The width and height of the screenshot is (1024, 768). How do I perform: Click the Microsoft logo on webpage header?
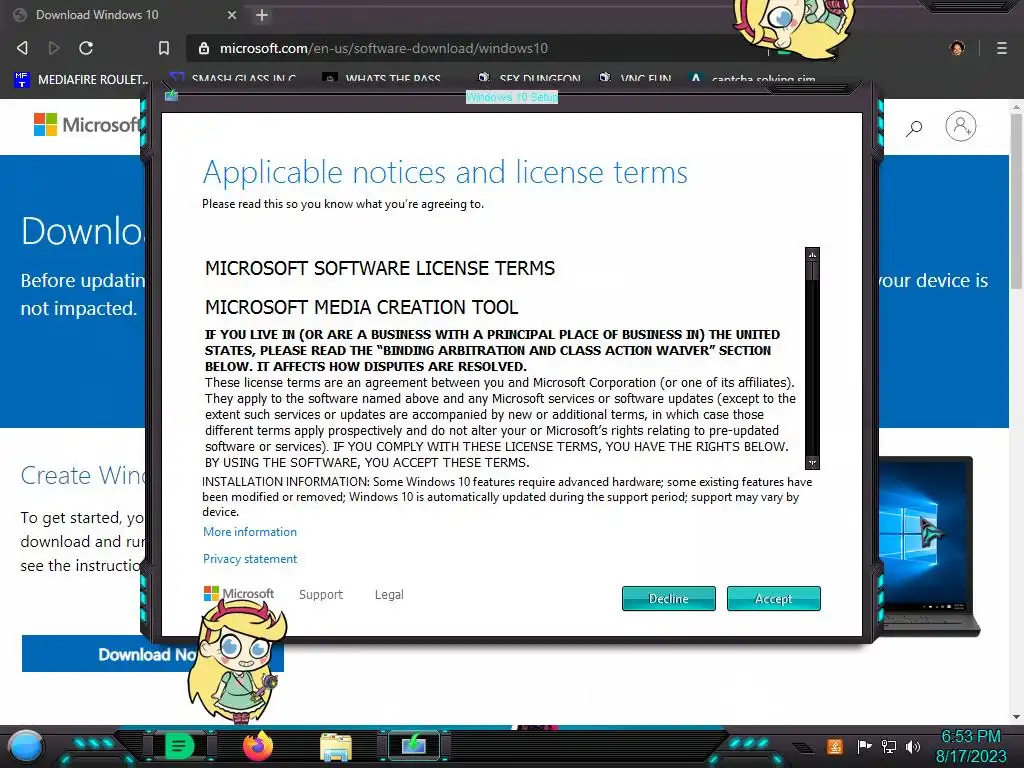coord(88,124)
